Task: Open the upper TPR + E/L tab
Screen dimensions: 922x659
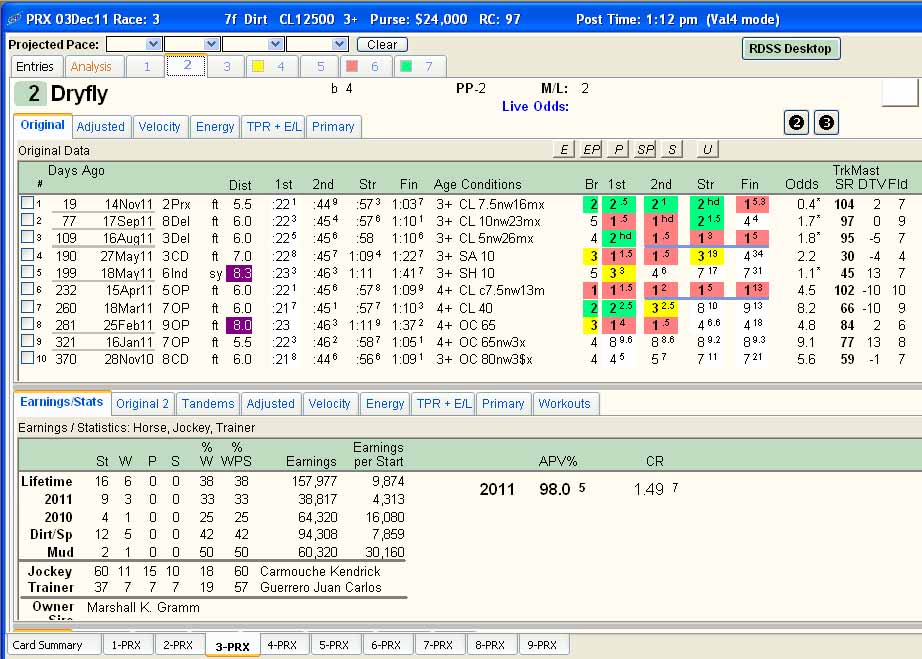Action: coord(273,126)
